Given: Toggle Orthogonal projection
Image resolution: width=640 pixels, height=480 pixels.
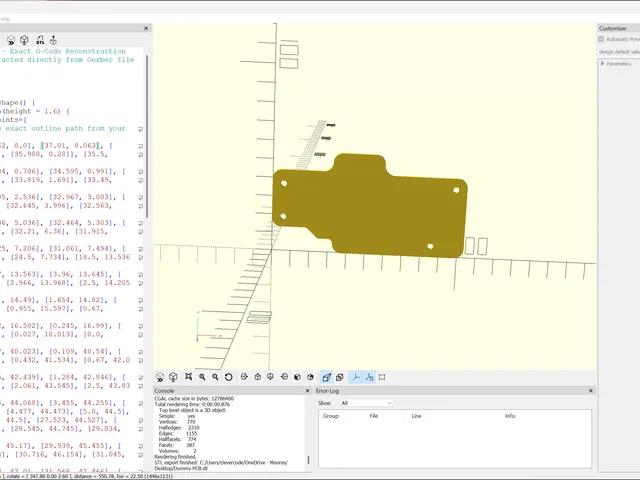Looking at the screenshot, I should pyautogui.click(x=340, y=377).
